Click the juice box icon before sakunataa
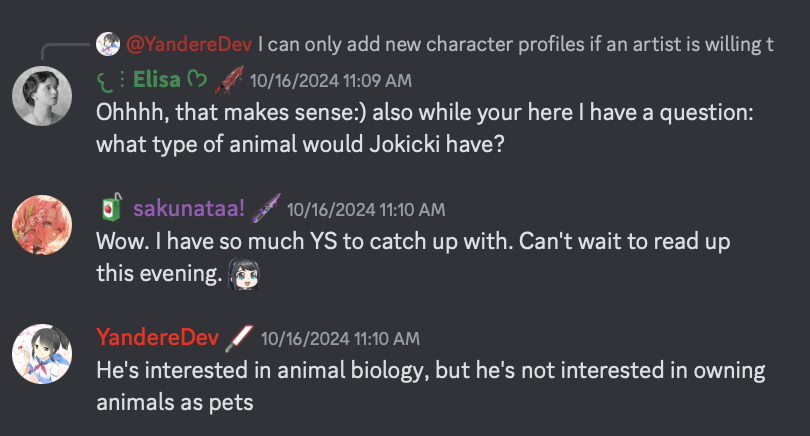810x436 pixels. tap(110, 209)
